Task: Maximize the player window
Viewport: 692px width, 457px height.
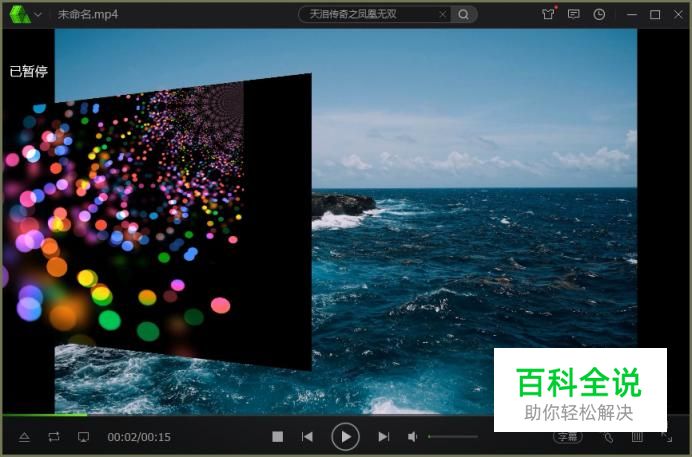Action: pyautogui.click(x=655, y=15)
